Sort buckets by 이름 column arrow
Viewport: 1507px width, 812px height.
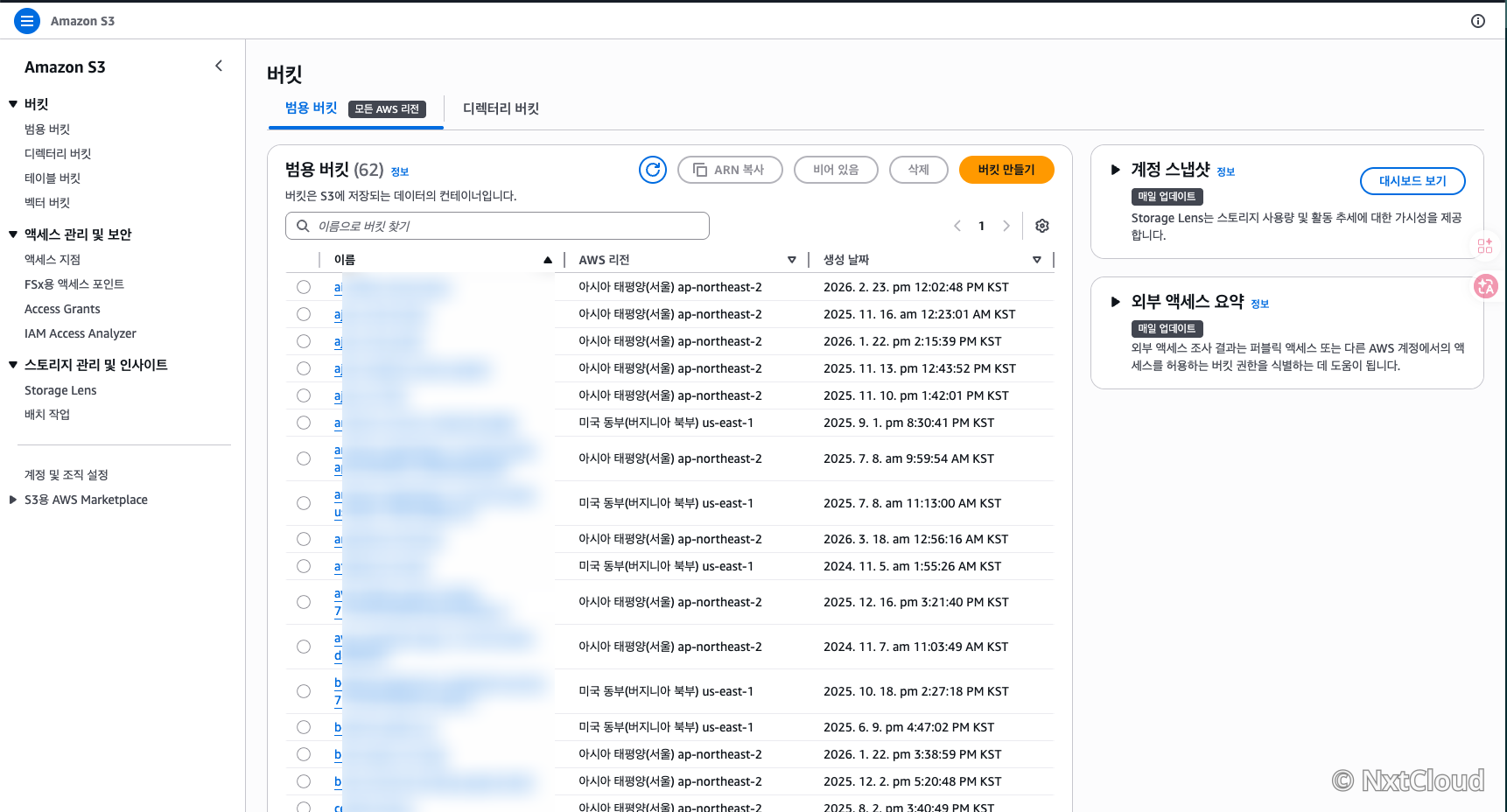pos(548,260)
